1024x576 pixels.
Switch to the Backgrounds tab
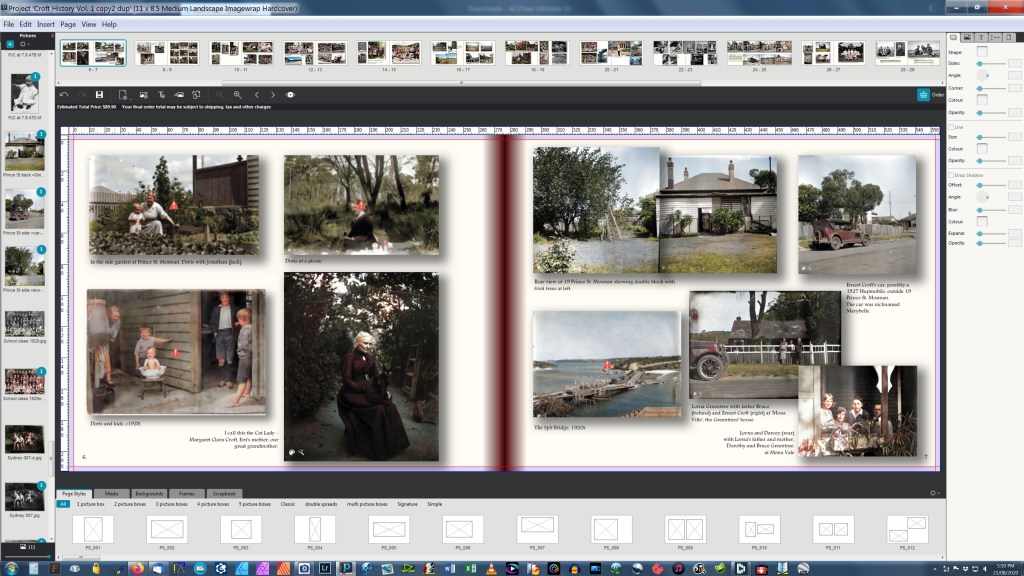pos(149,494)
